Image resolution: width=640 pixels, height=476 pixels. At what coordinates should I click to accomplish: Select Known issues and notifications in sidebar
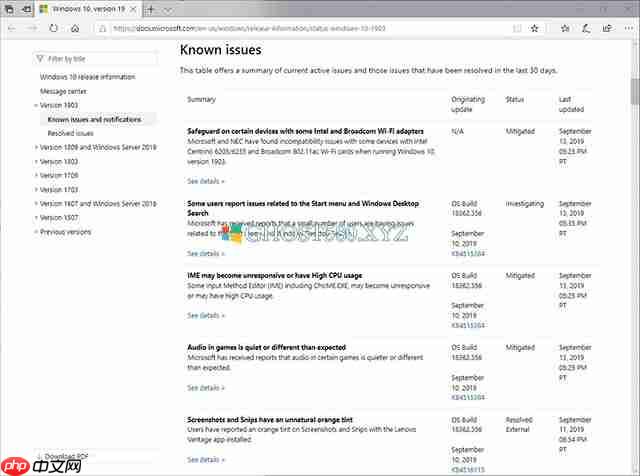click(x=94, y=119)
